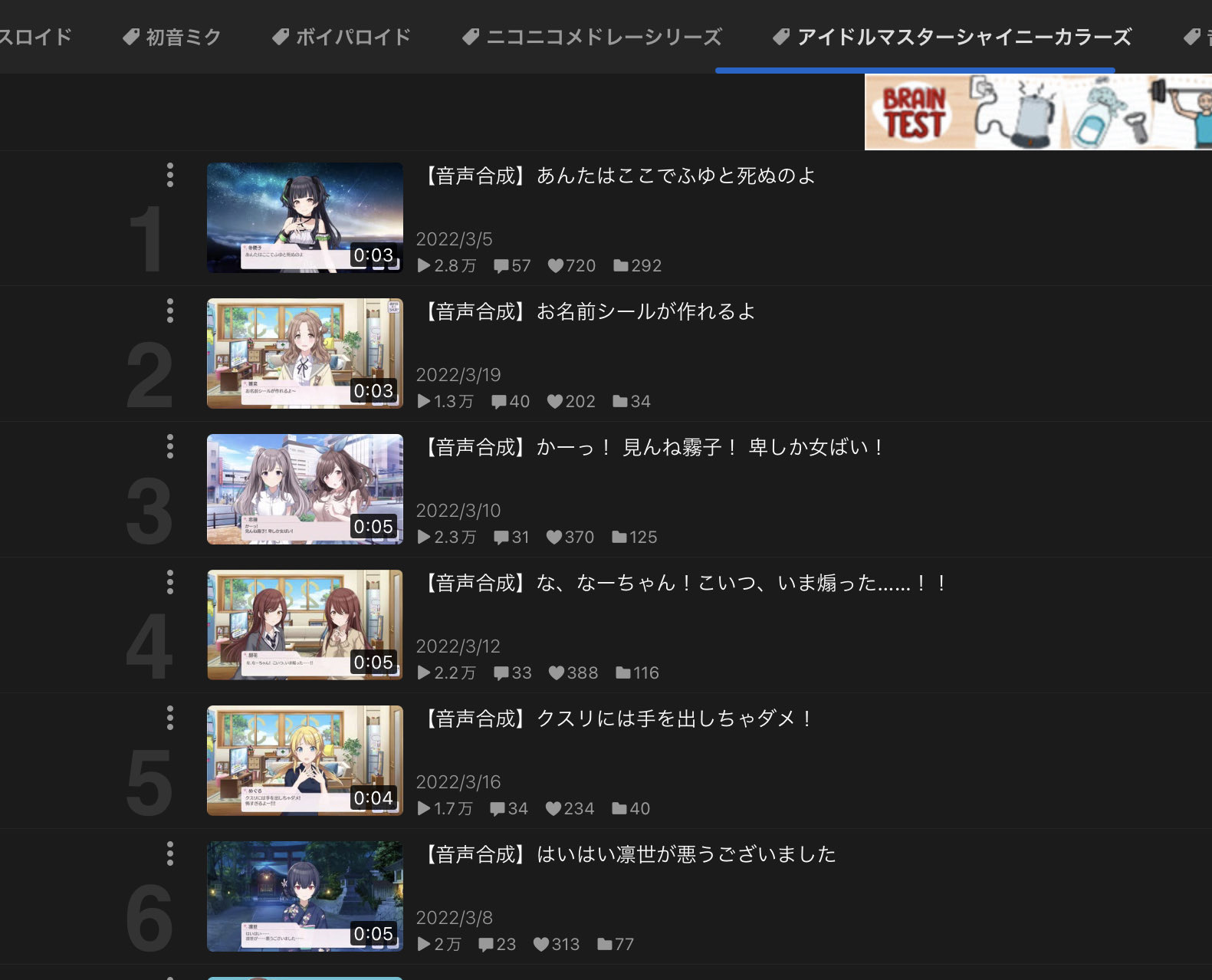The width and height of the screenshot is (1212, 980).
Task: Open the three-dot menu for rank 3 video
Action: tap(170, 446)
